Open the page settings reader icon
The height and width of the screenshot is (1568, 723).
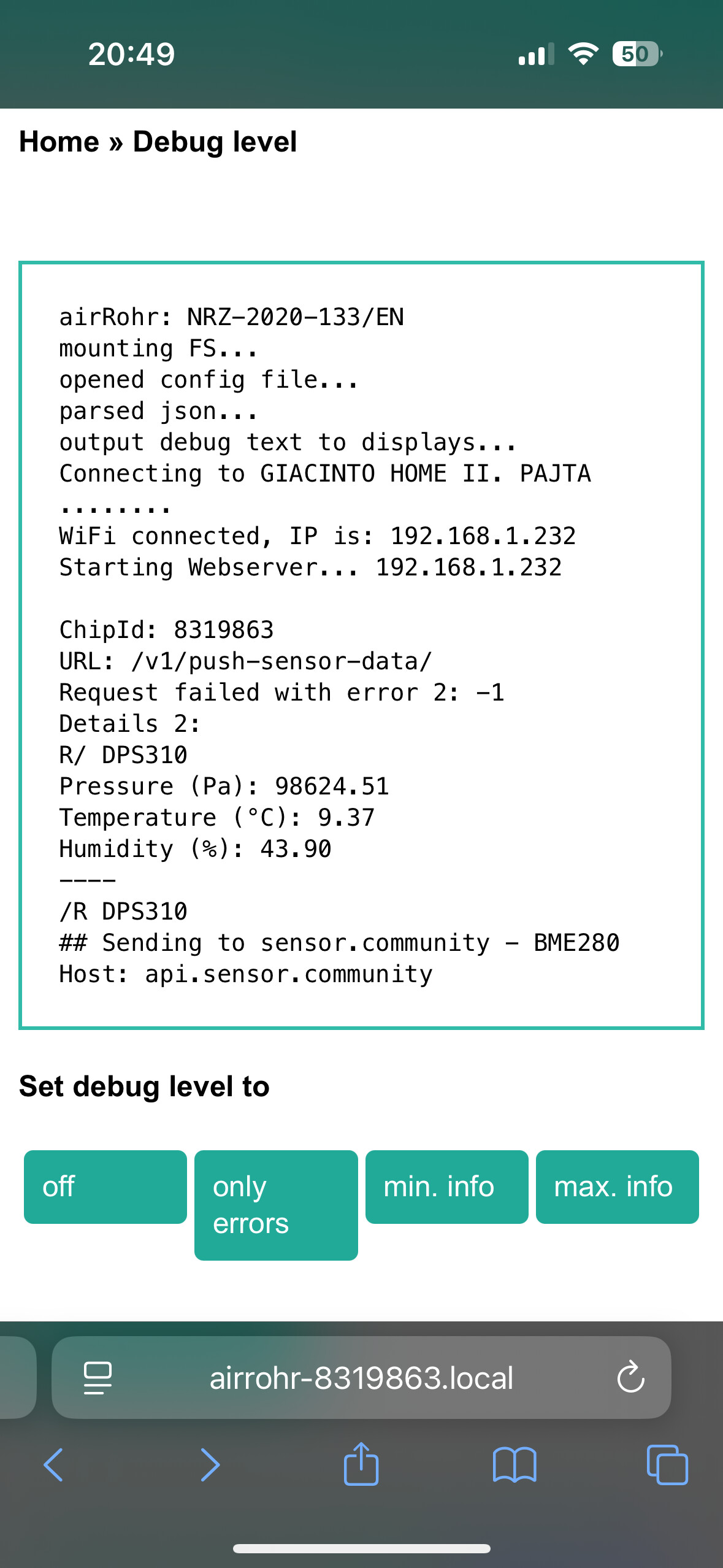point(98,1378)
